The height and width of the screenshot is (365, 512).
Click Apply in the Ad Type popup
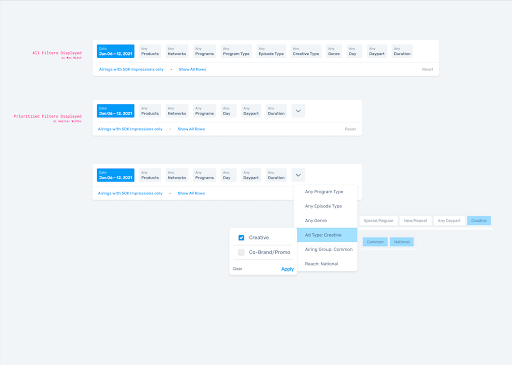287,269
